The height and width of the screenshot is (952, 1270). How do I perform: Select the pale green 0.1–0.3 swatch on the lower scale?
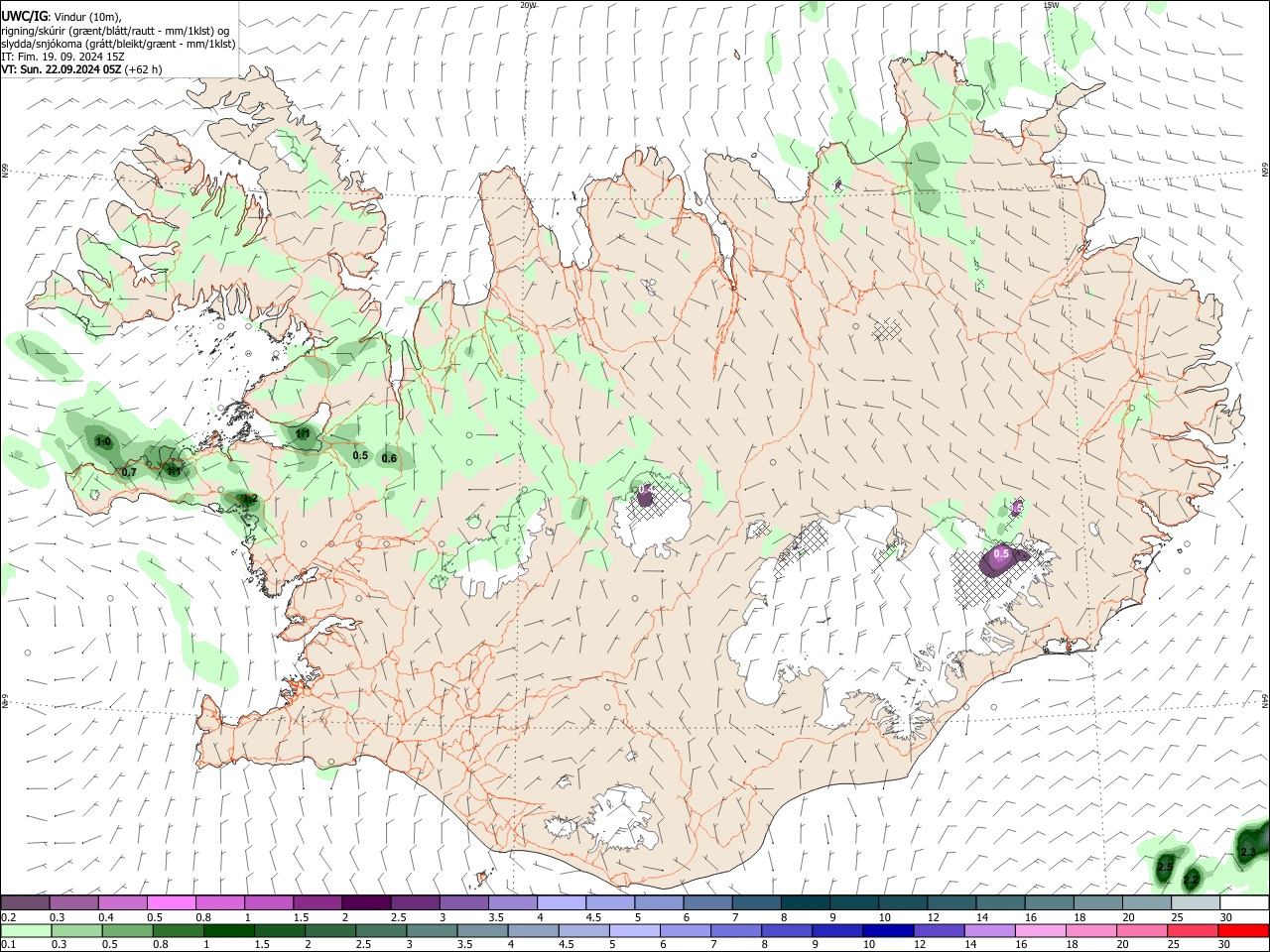point(26,930)
